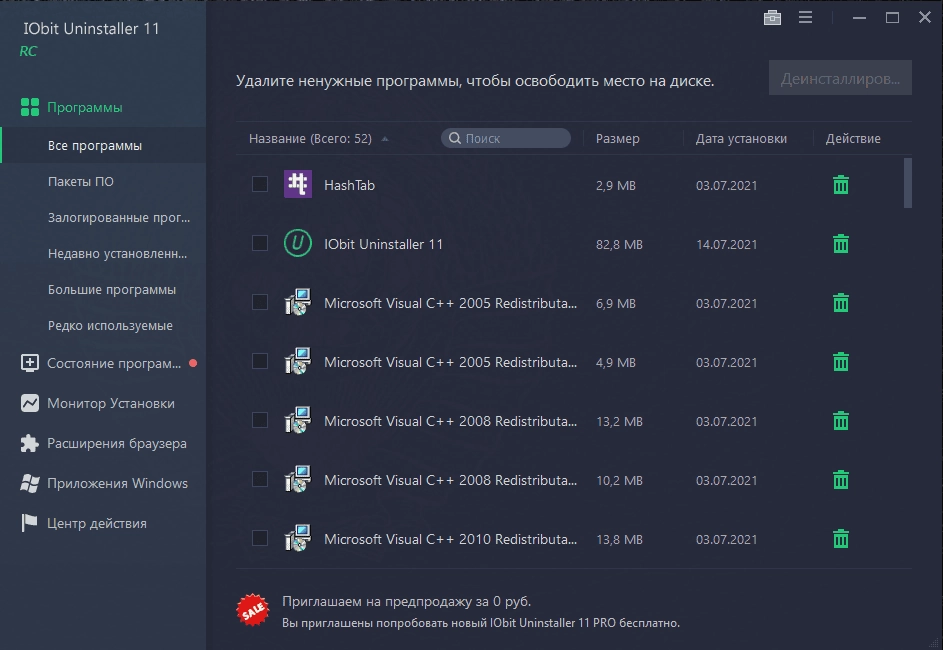
Task: Click the IObit Uninstaller 11 green U icon
Action: point(298,244)
